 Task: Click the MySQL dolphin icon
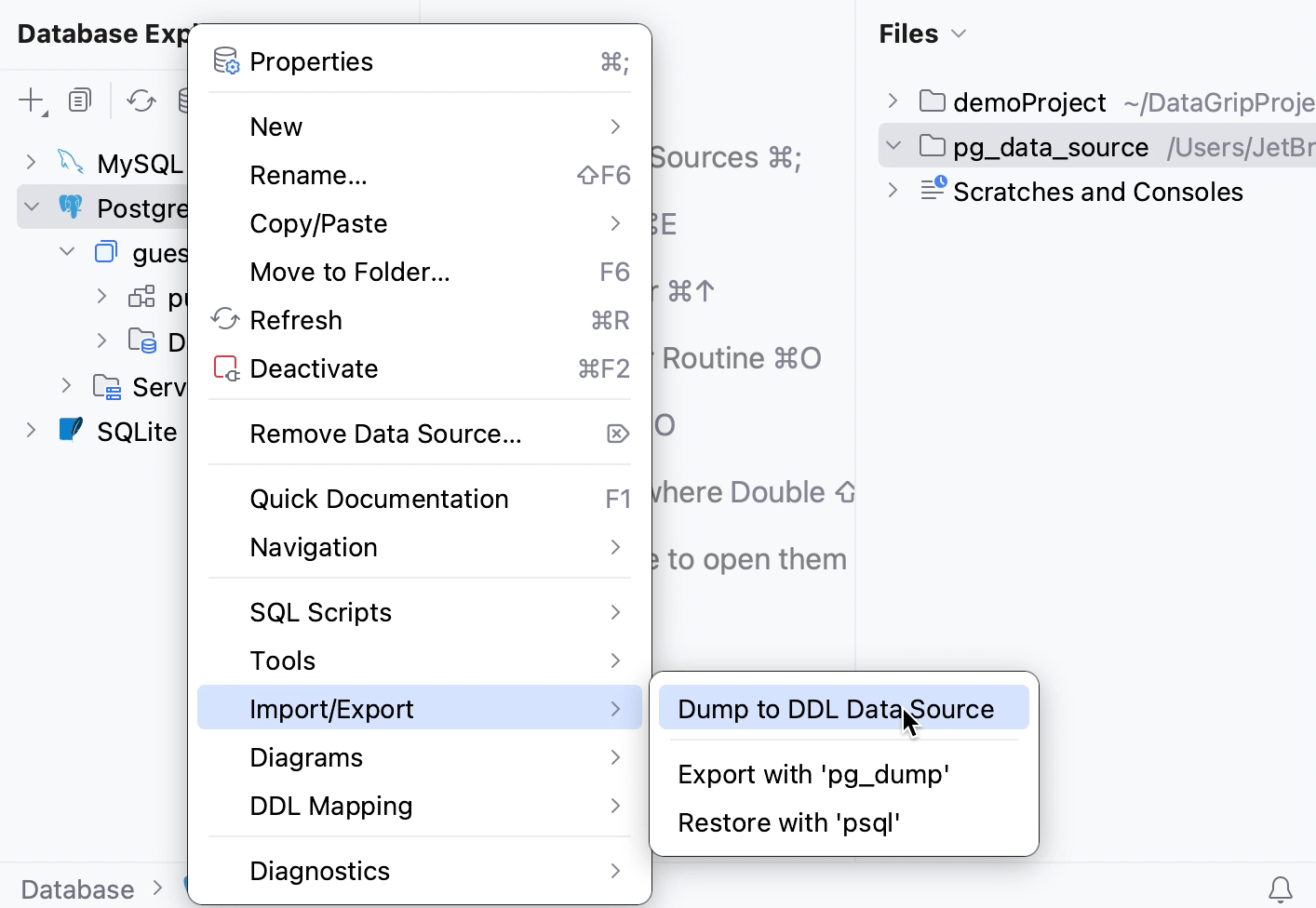point(71,162)
